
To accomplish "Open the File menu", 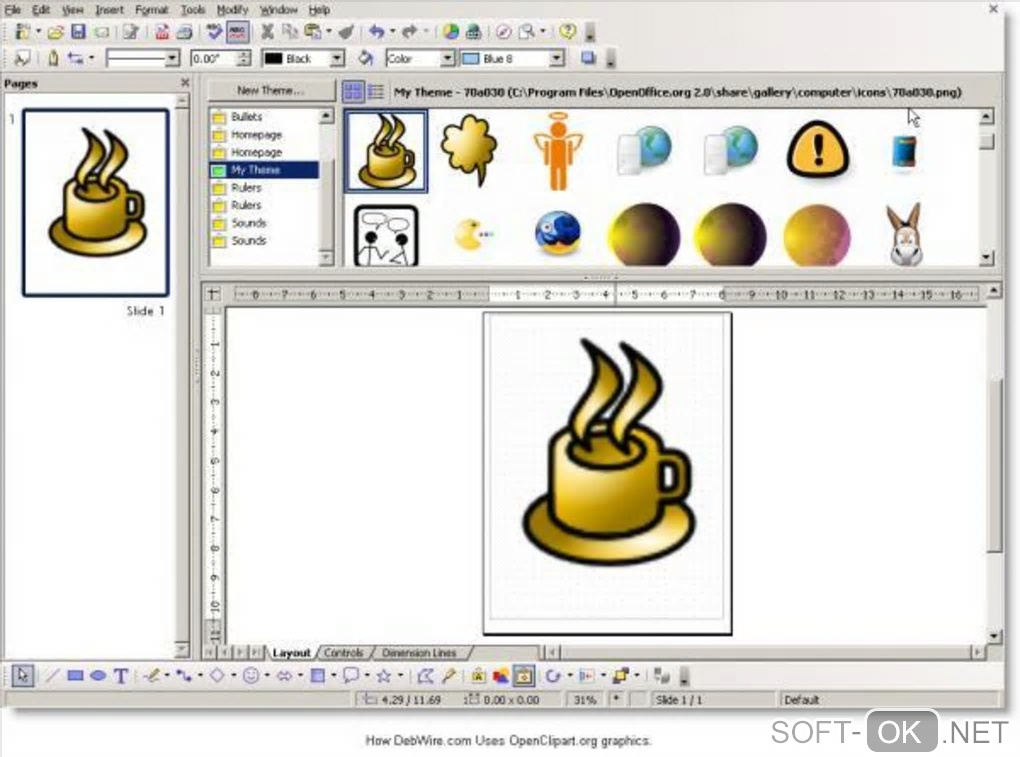I will (12, 10).
